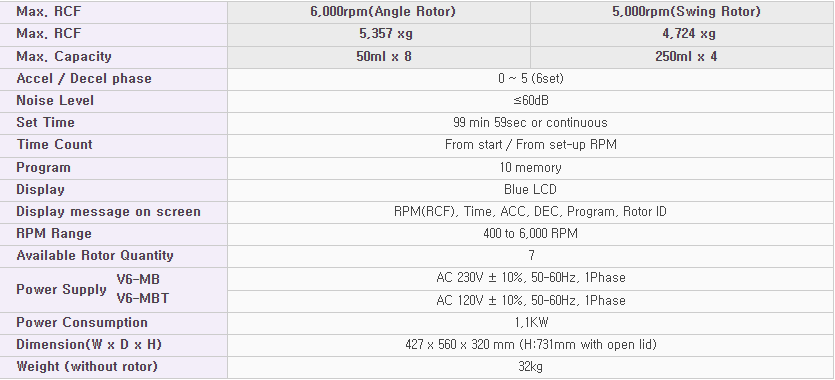This screenshot has height=380, width=835.
Task: Select the 4,724 xg RCF value
Action: point(689,34)
